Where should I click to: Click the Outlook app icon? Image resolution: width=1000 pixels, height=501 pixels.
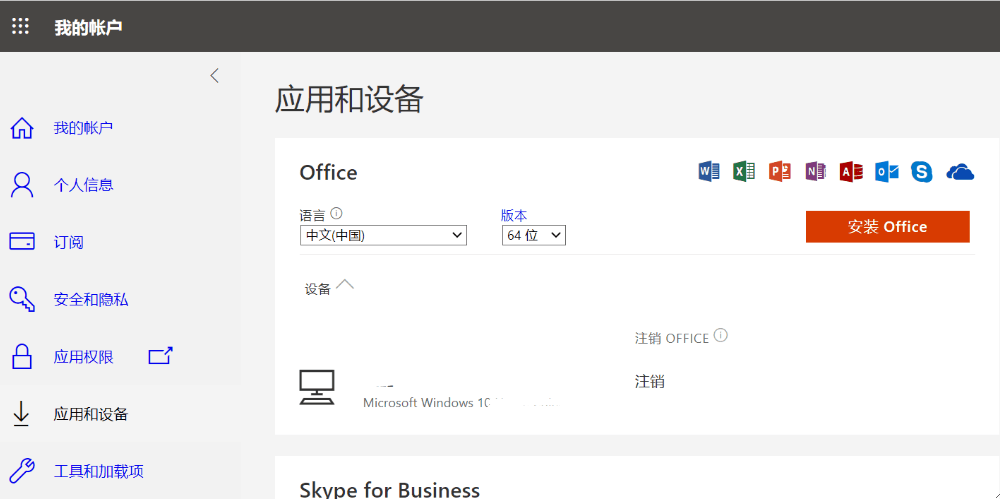click(886, 171)
